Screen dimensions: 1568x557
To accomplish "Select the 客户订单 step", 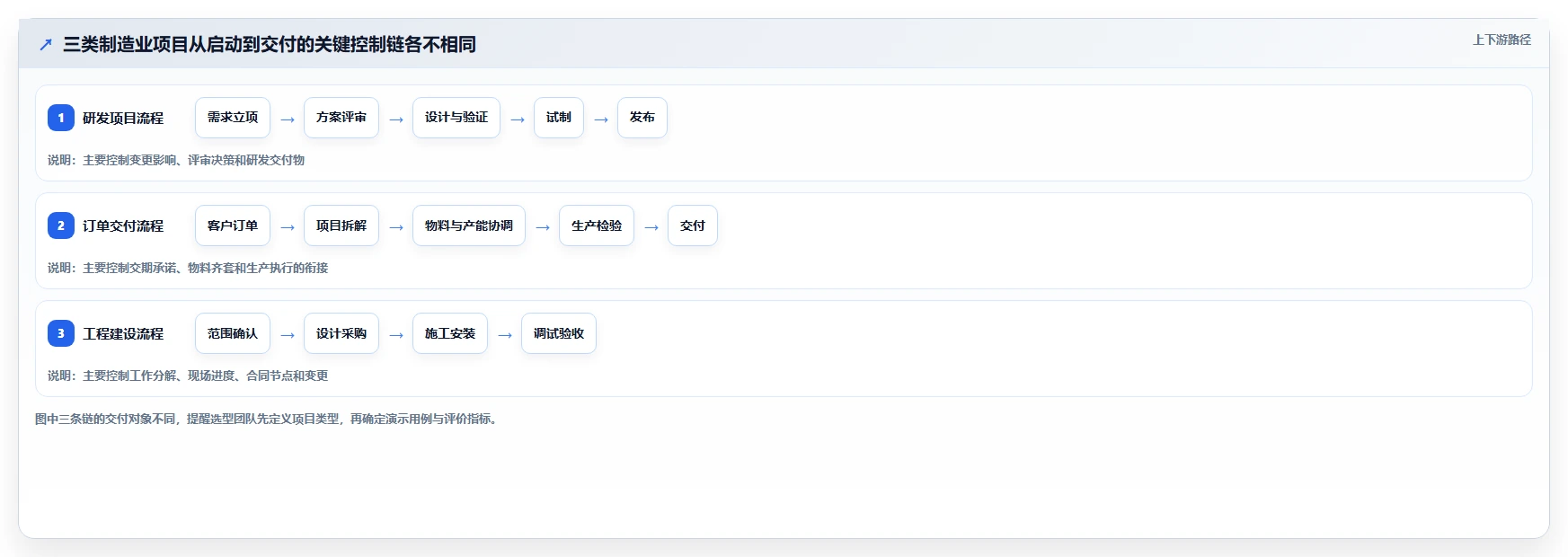I will coord(233,225).
